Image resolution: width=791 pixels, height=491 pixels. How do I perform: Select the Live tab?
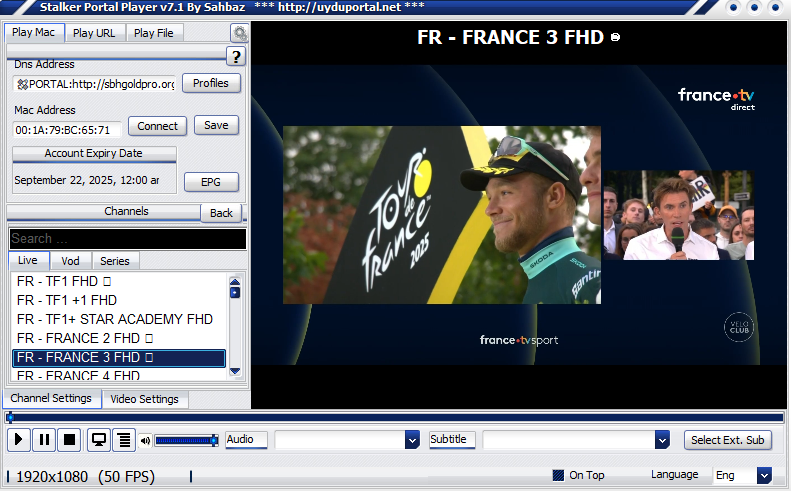(x=28, y=260)
